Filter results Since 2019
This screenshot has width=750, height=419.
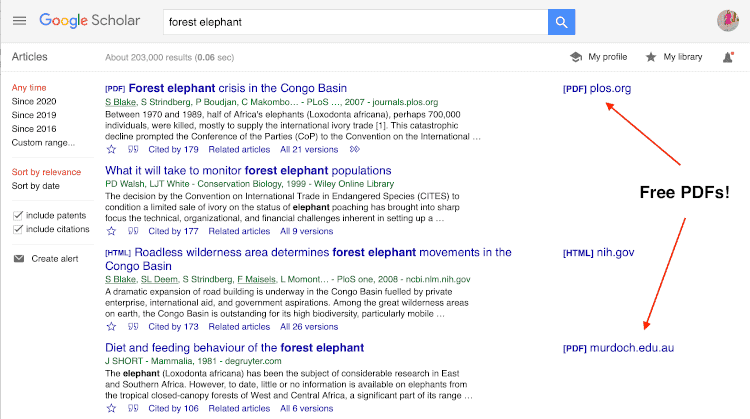(33, 115)
